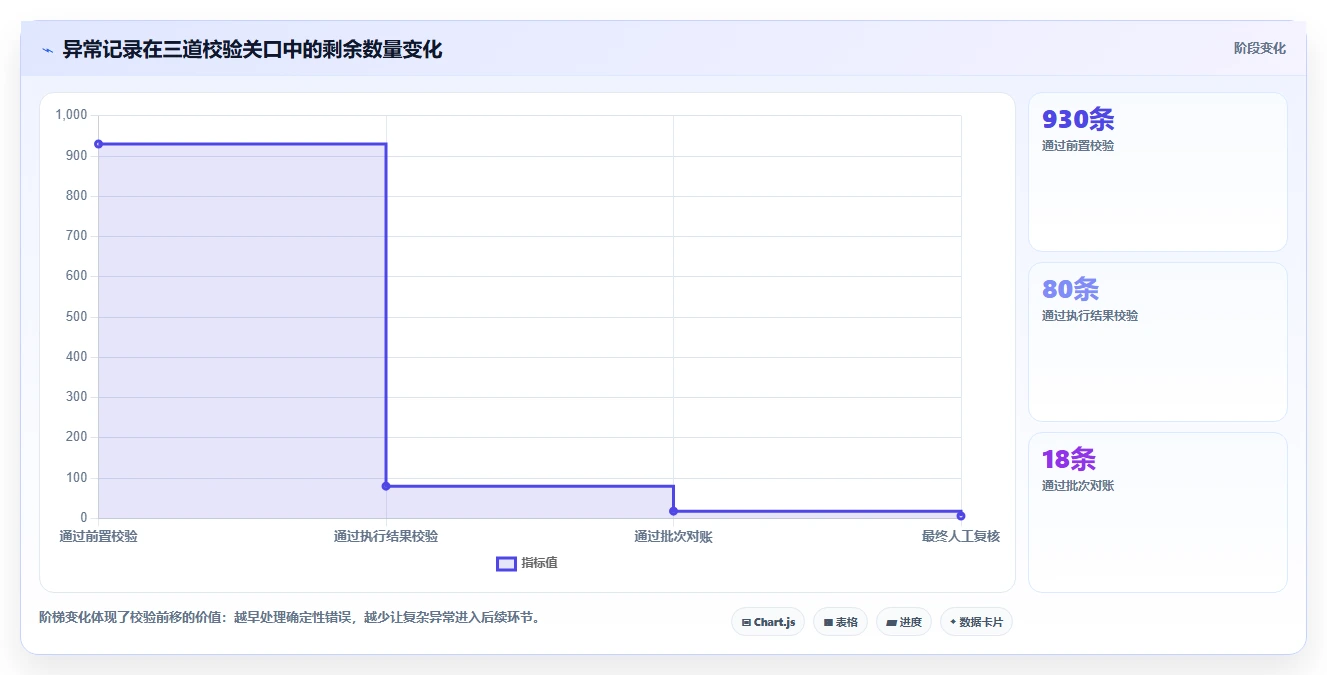Click the final data point at 最终人工复核
Image resolution: width=1327 pixels, height=675 pixels.
(961, 516)
